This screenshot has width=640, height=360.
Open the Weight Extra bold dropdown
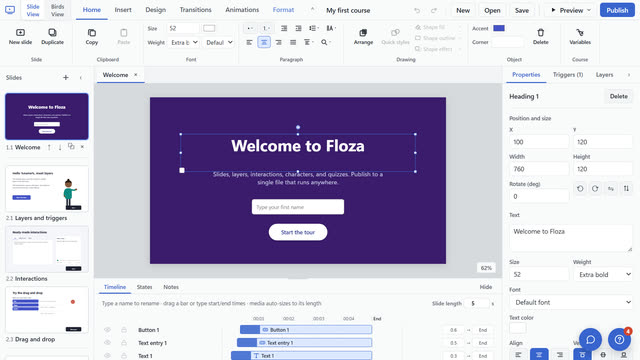point(603,275)
